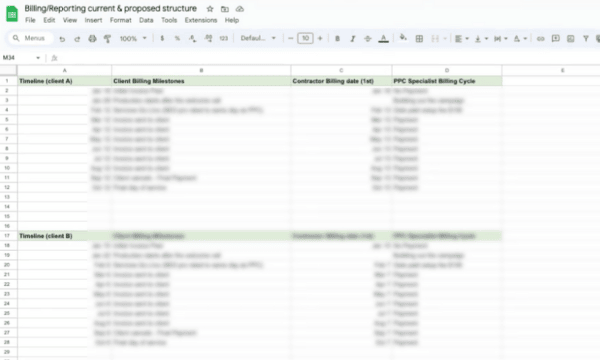Open the zoom 100% dropdown
The image size is (600, 360).
(133, 39)
